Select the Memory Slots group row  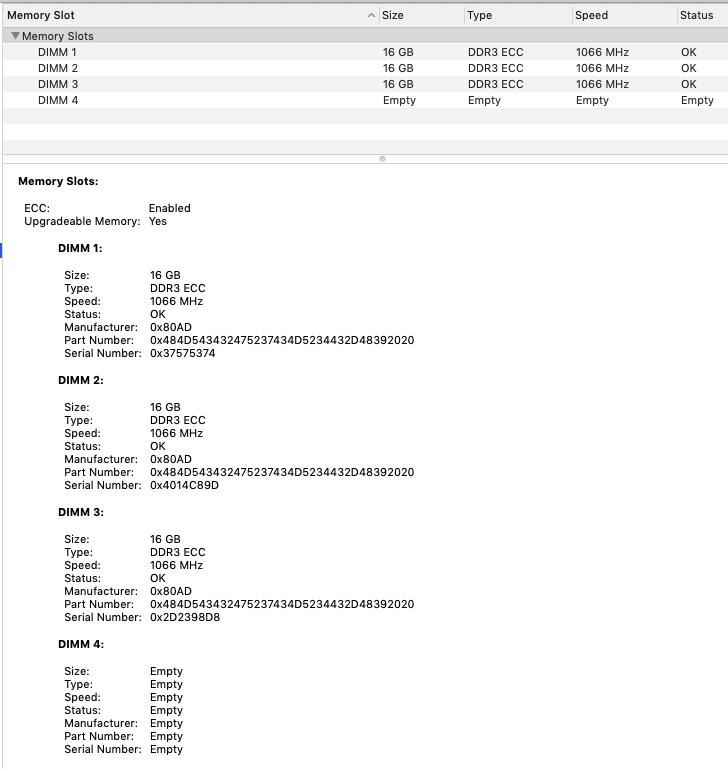click(x=365, y=36)
